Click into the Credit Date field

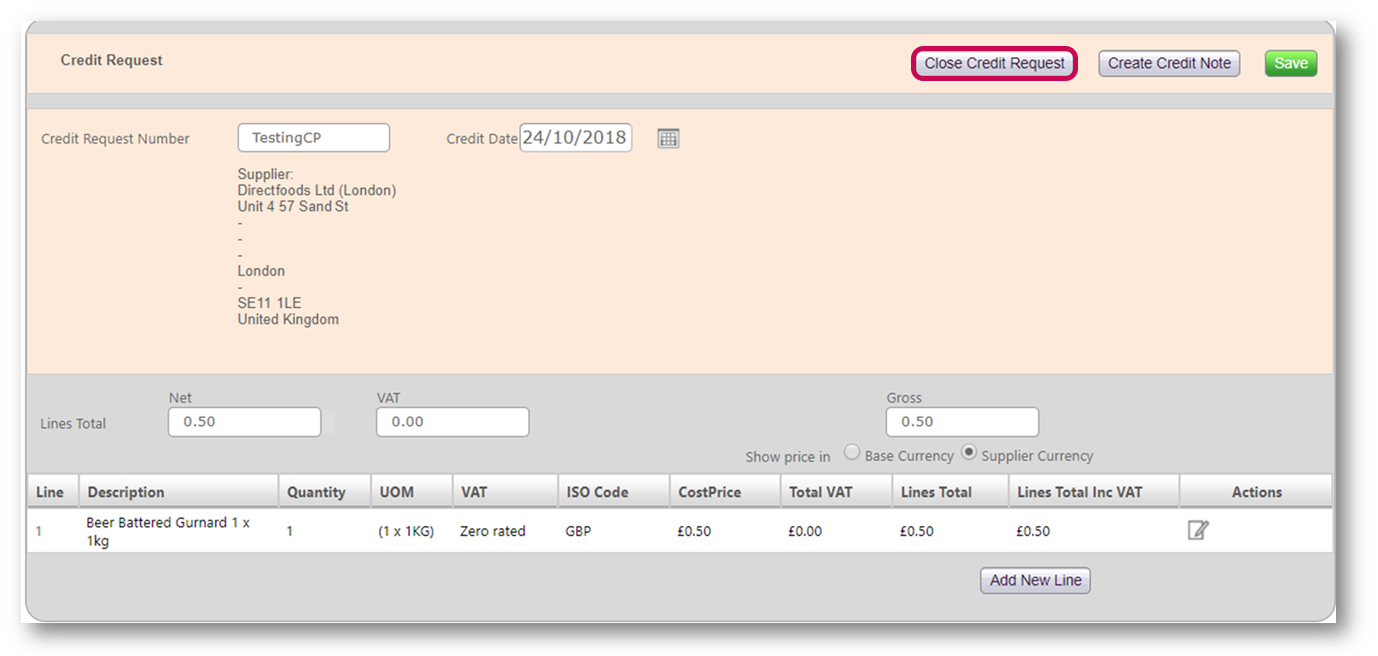pyautogui.click(x=575, y=138)
